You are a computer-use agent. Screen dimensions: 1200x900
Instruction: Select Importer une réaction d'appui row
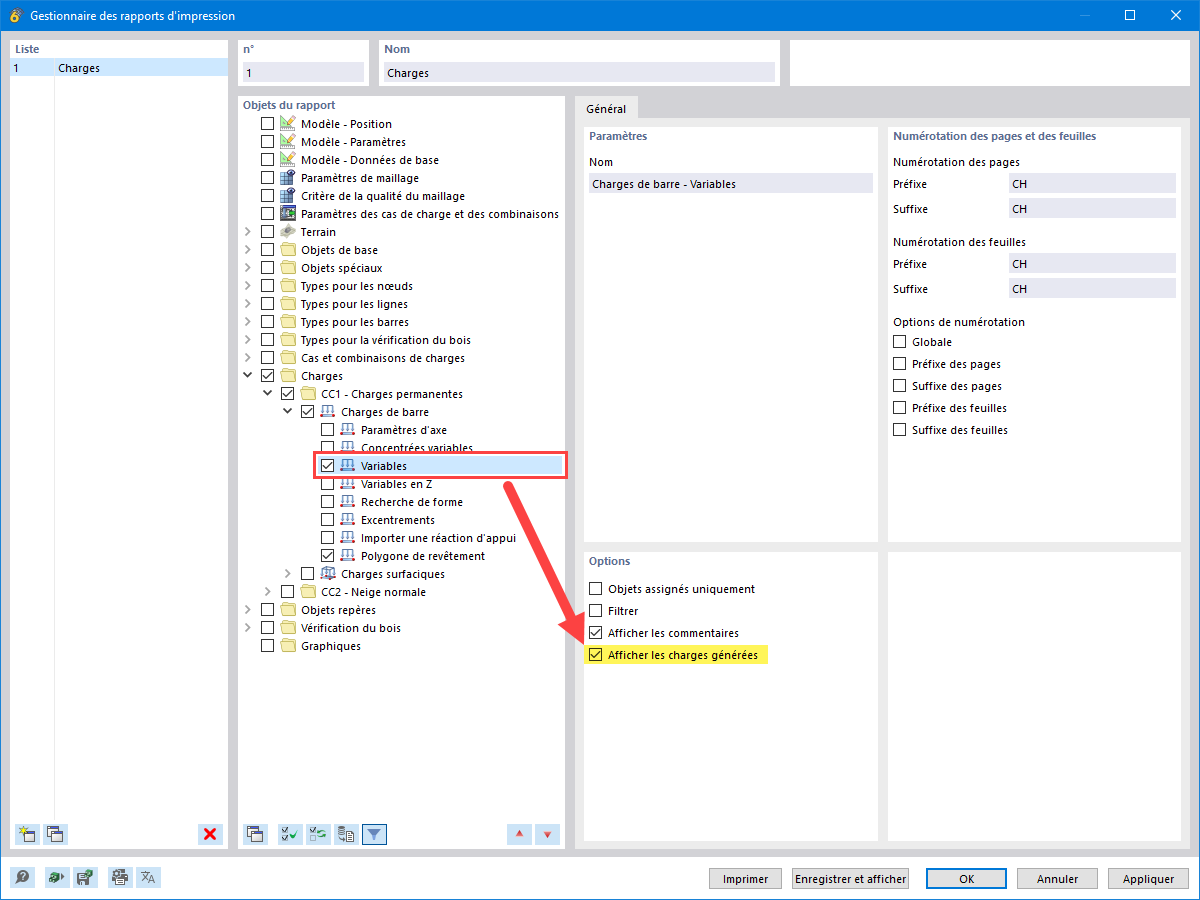[x=438, y=538]
